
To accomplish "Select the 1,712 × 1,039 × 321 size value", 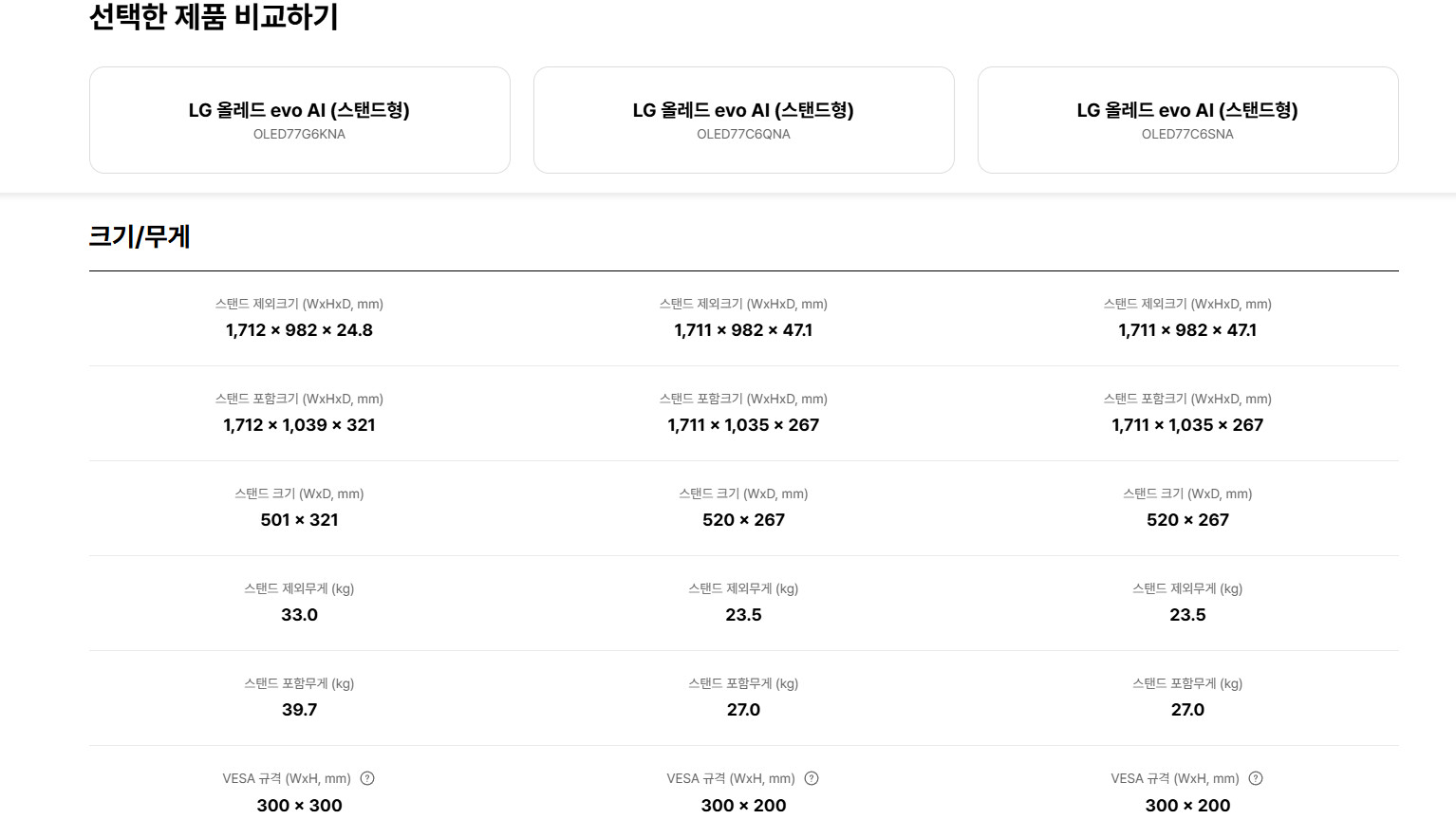I will 299,425.
